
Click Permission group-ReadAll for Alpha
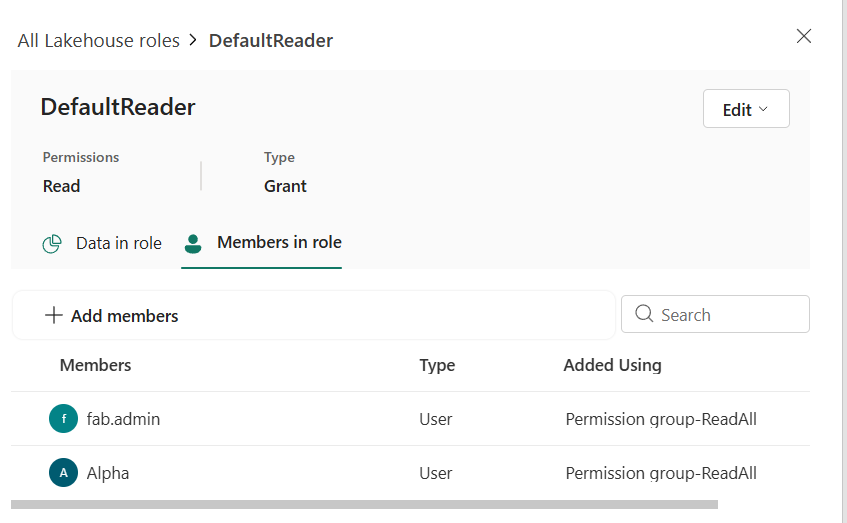pos(661,473)
